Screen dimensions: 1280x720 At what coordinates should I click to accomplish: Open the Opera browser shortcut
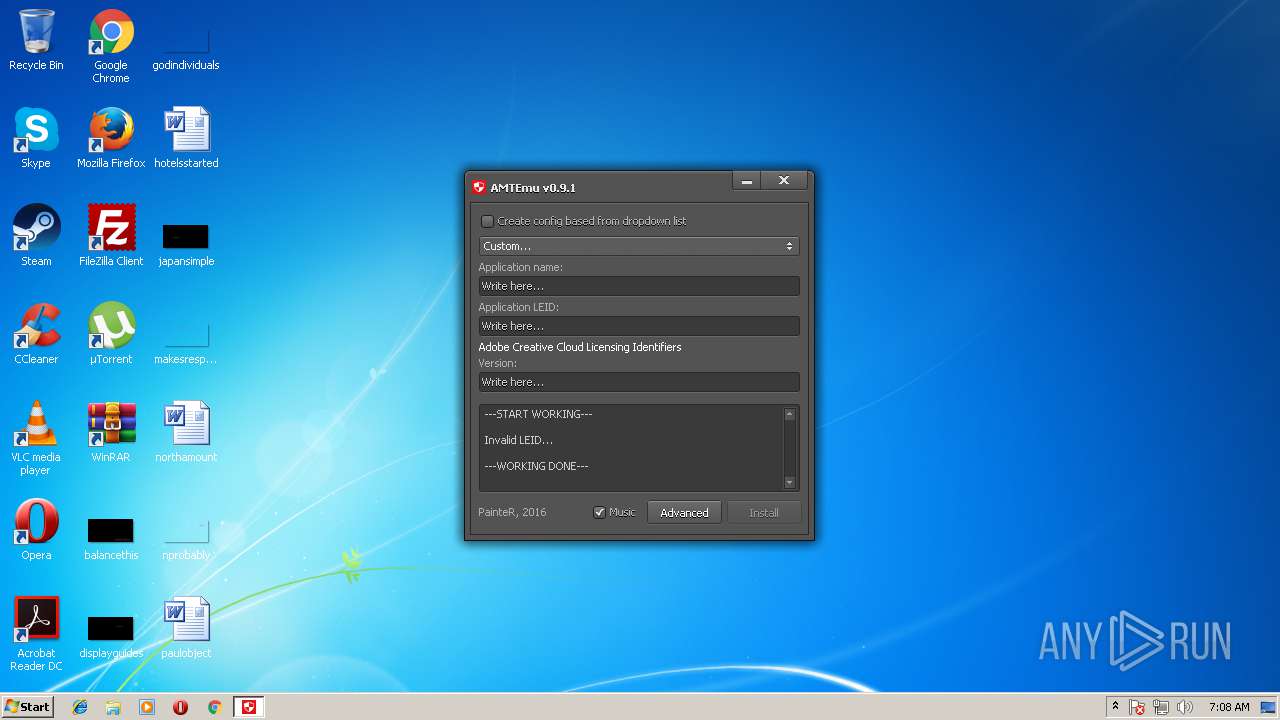point(36,530)
